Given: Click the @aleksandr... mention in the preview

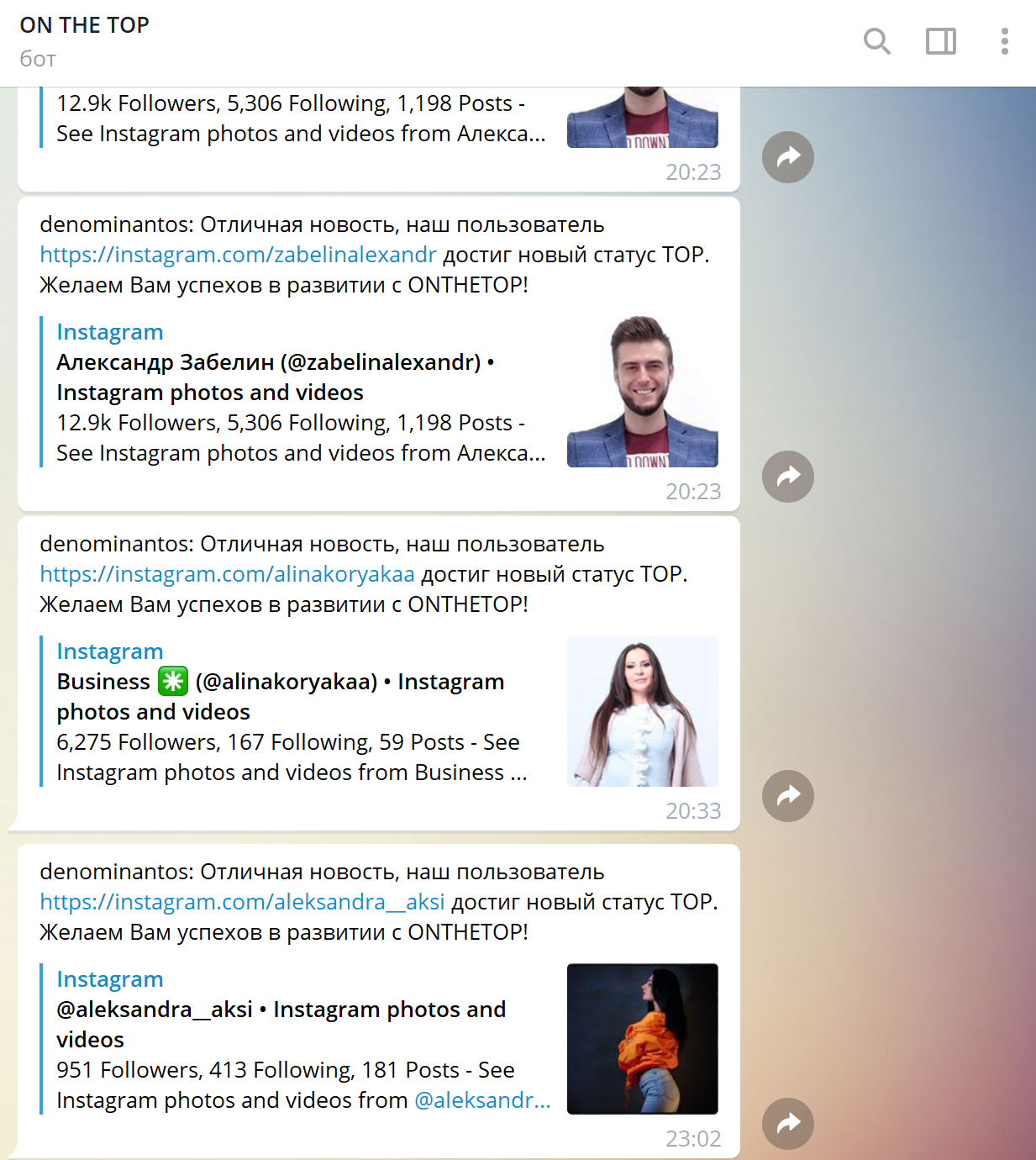Looking at the screenshot, I should click(x=482, y=1100).
